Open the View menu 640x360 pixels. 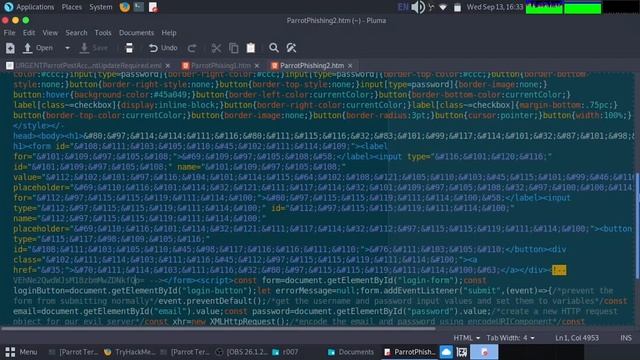[50, 33]
